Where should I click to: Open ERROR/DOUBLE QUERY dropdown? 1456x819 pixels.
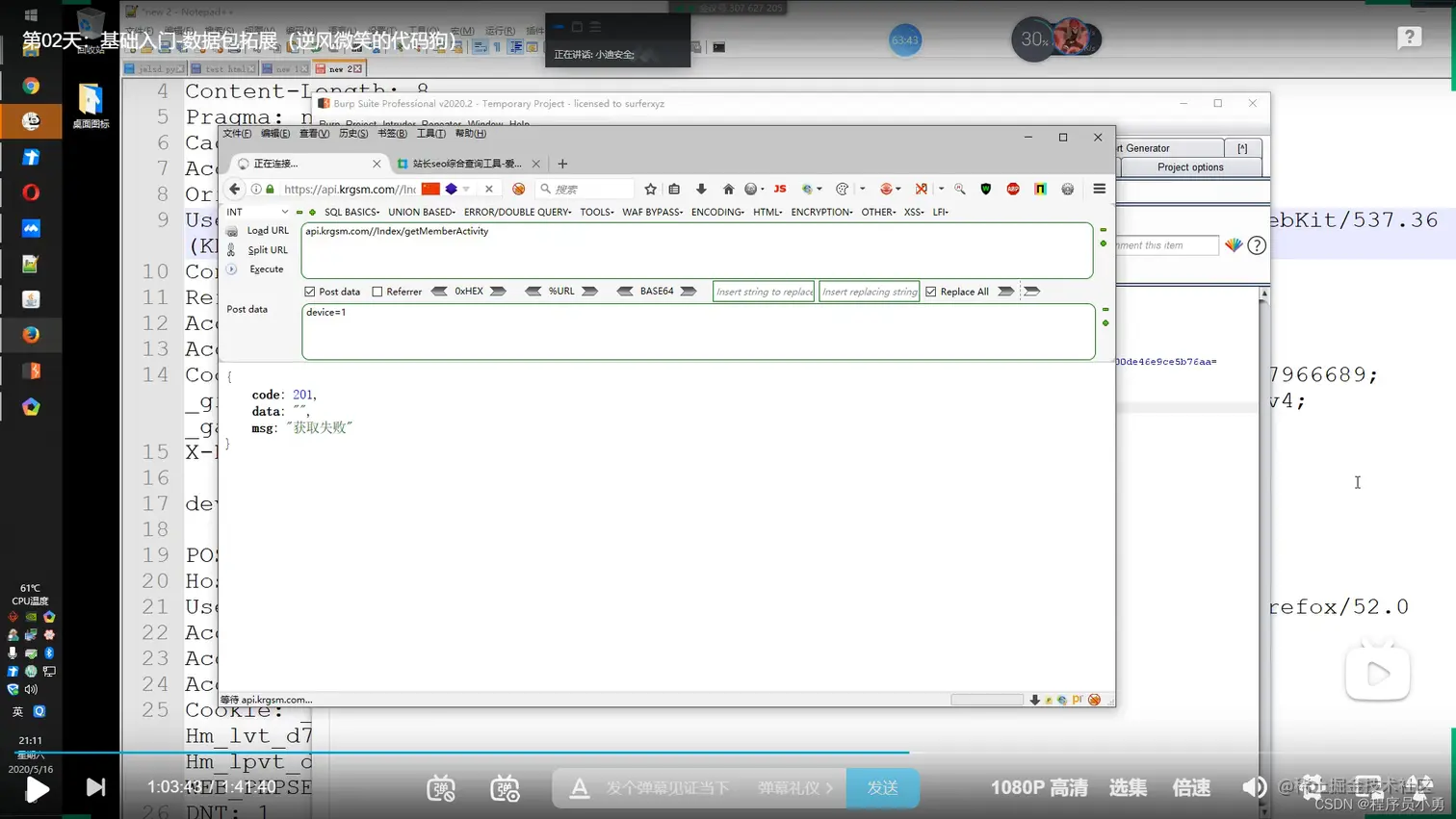518,212
